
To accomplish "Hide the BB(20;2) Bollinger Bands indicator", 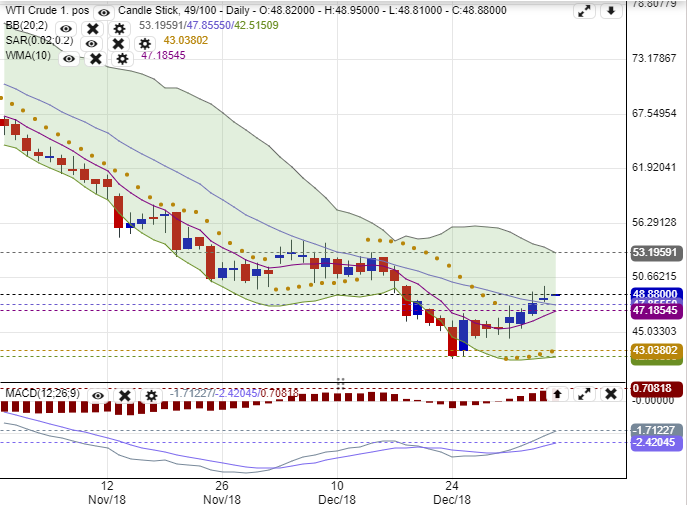I will (x=66, y=29).
